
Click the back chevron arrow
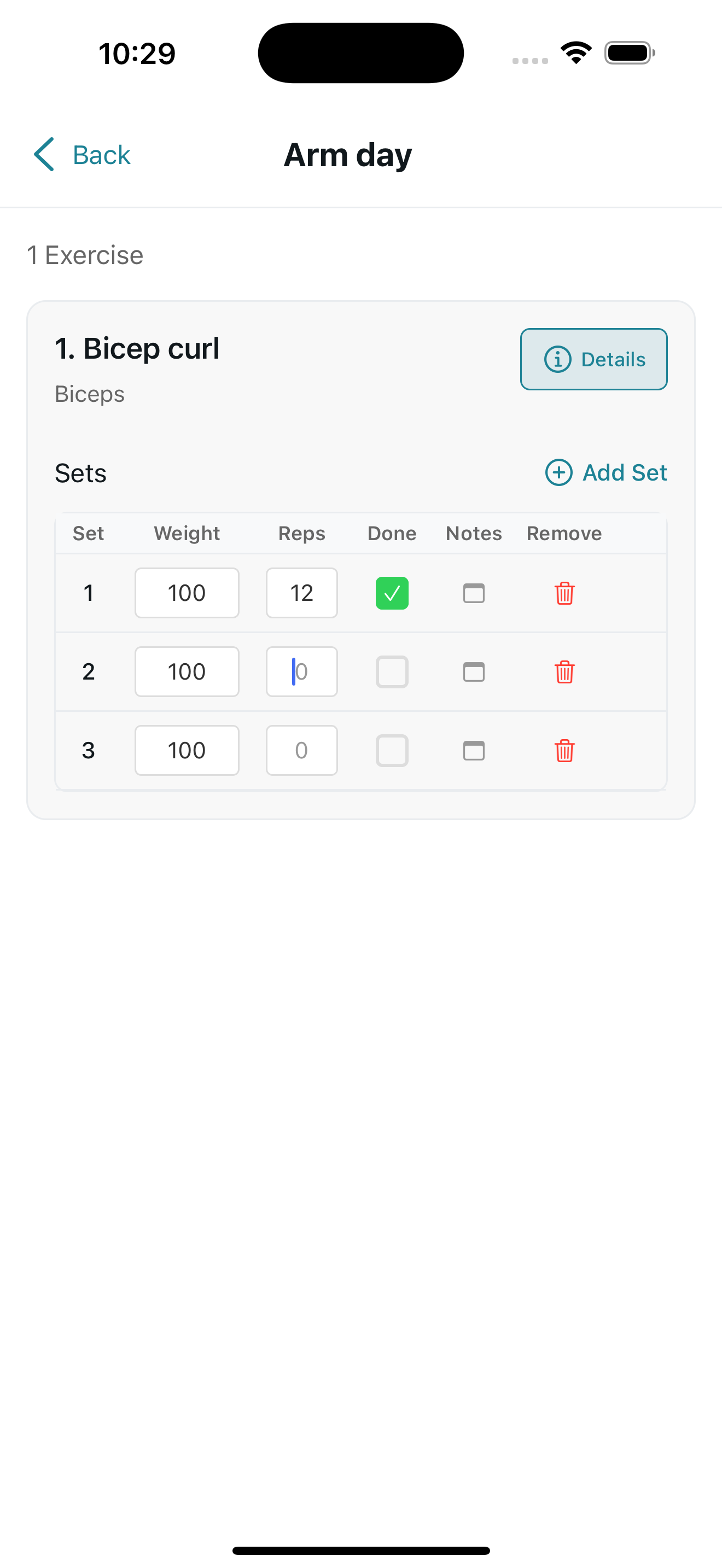point(43,155)
